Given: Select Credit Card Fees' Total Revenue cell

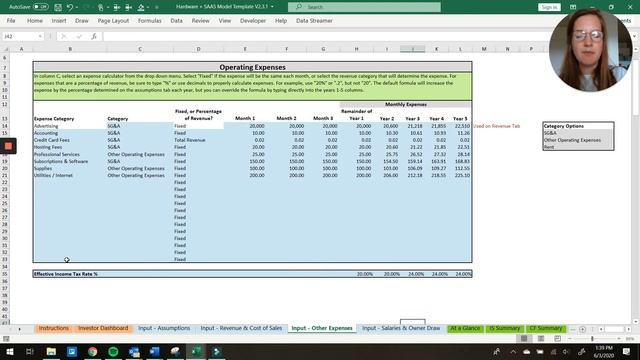Looking at the screenshot, I should [198, 140].
